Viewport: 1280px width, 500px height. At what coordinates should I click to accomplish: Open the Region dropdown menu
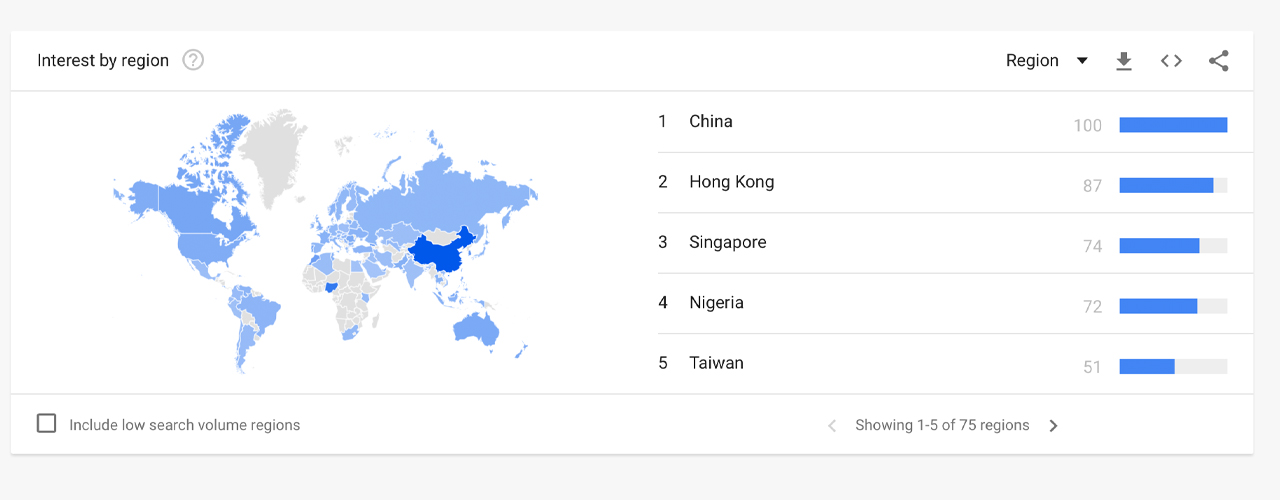pos(1032,61)
